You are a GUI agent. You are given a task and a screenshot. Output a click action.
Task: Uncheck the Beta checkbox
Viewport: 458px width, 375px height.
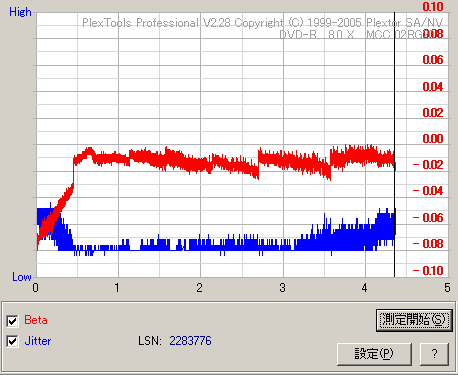[x=12, y=321]
